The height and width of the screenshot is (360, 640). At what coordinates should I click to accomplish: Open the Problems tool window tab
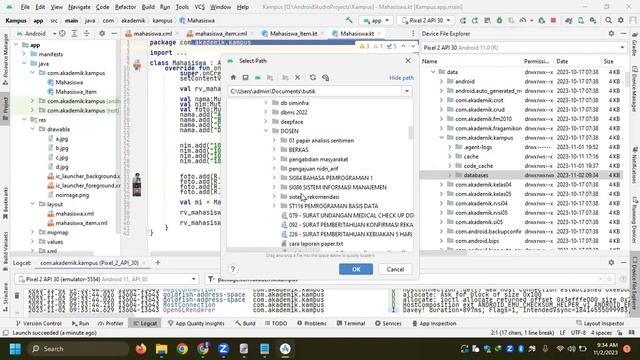point(311,323)
